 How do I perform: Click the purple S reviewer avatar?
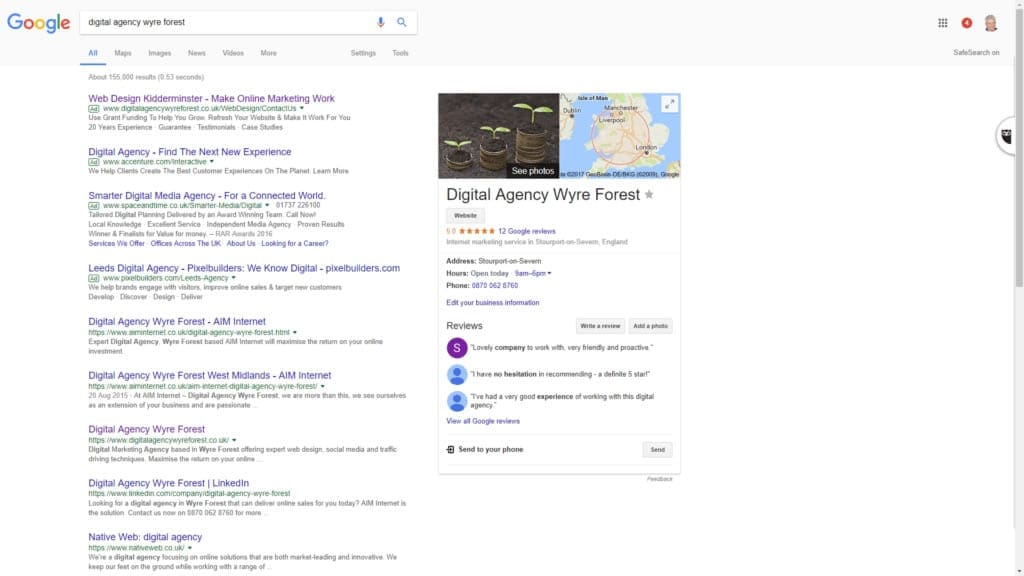point(456,347)
